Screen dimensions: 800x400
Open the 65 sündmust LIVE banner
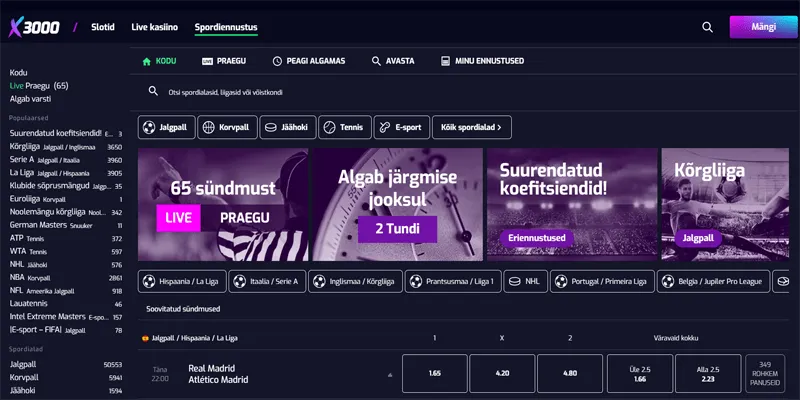pos(223,205)
